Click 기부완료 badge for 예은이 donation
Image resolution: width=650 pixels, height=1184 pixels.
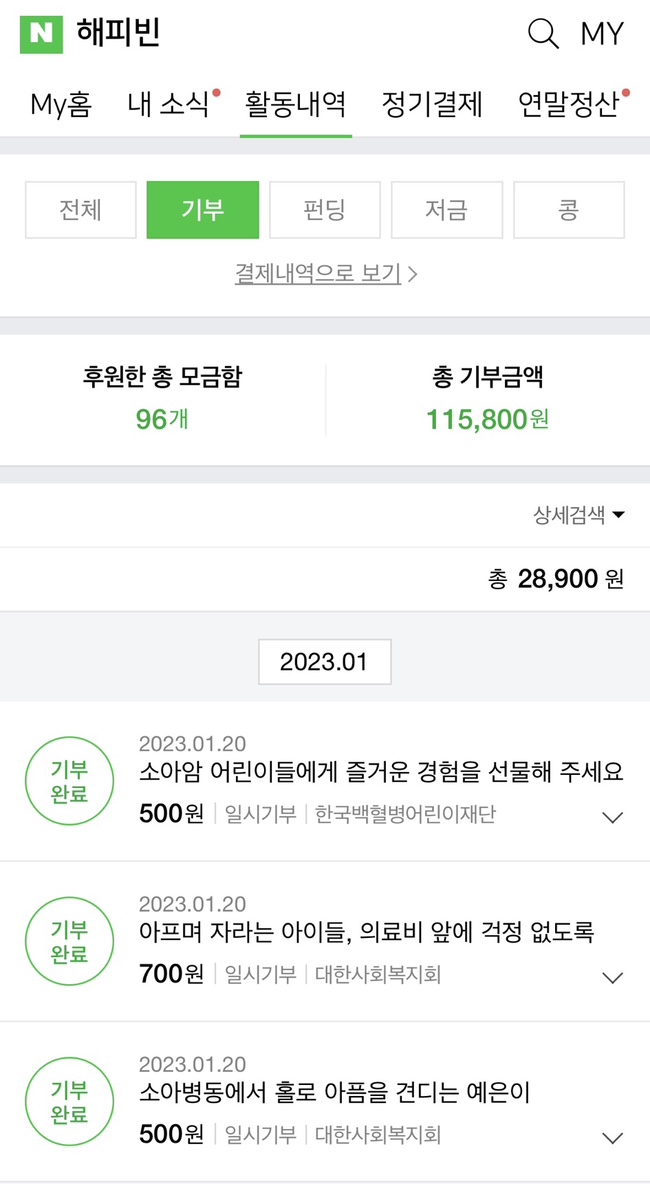[70, 1102]
